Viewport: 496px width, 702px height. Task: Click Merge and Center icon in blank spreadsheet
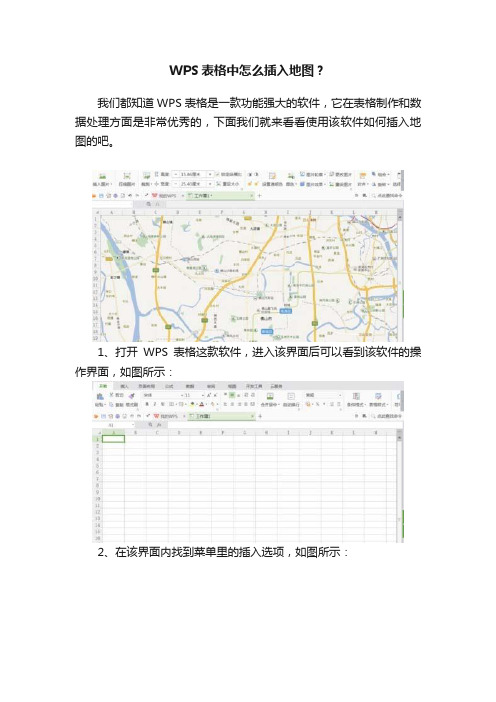[x=270, y=396]
